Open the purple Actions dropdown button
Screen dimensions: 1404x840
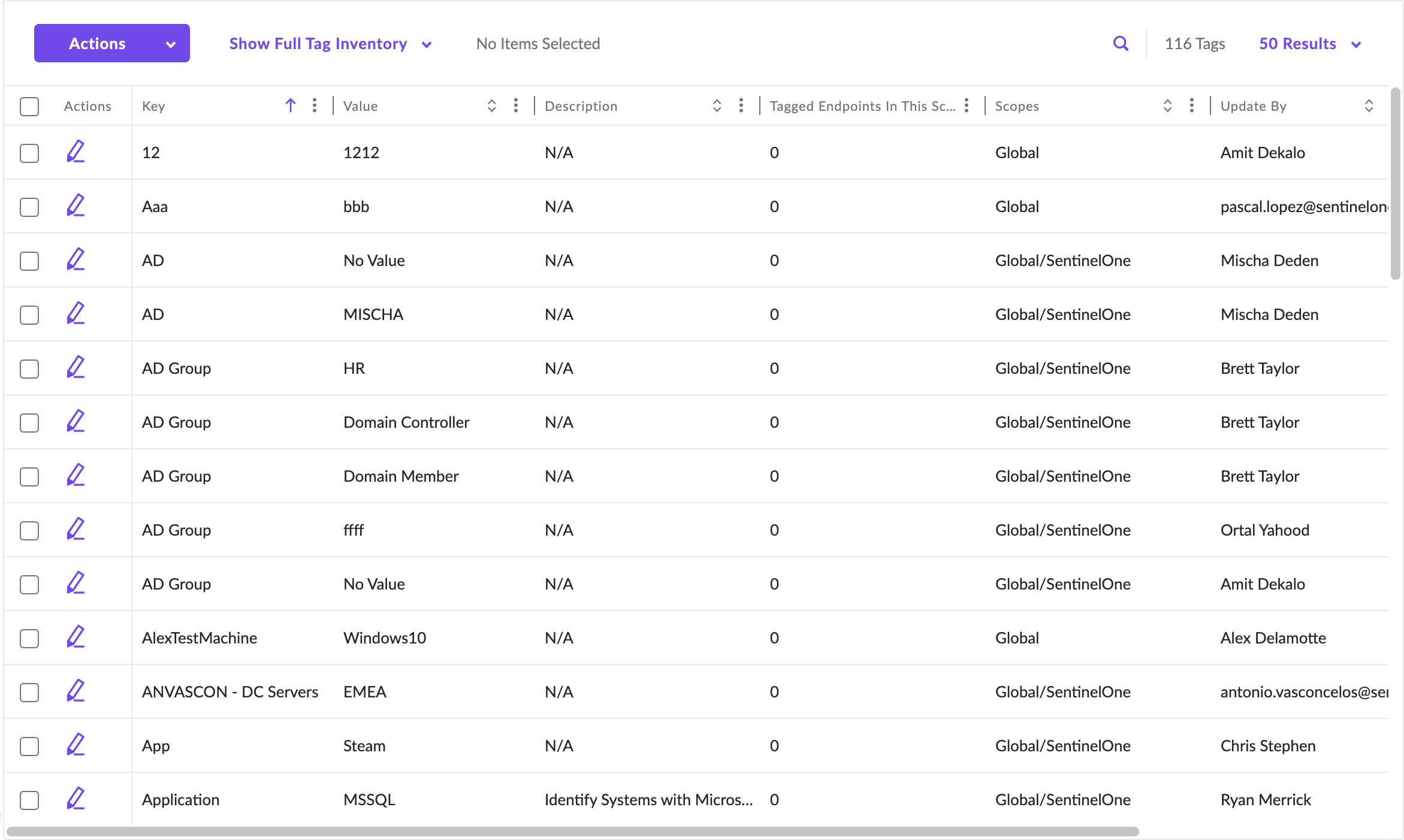[112, 43]
